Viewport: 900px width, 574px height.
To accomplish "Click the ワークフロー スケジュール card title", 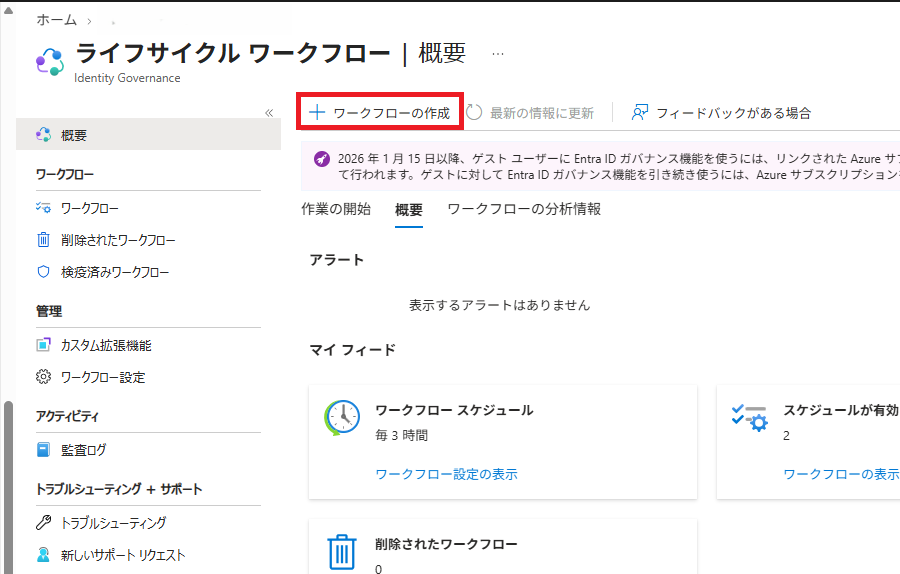I will click(454, 410).
